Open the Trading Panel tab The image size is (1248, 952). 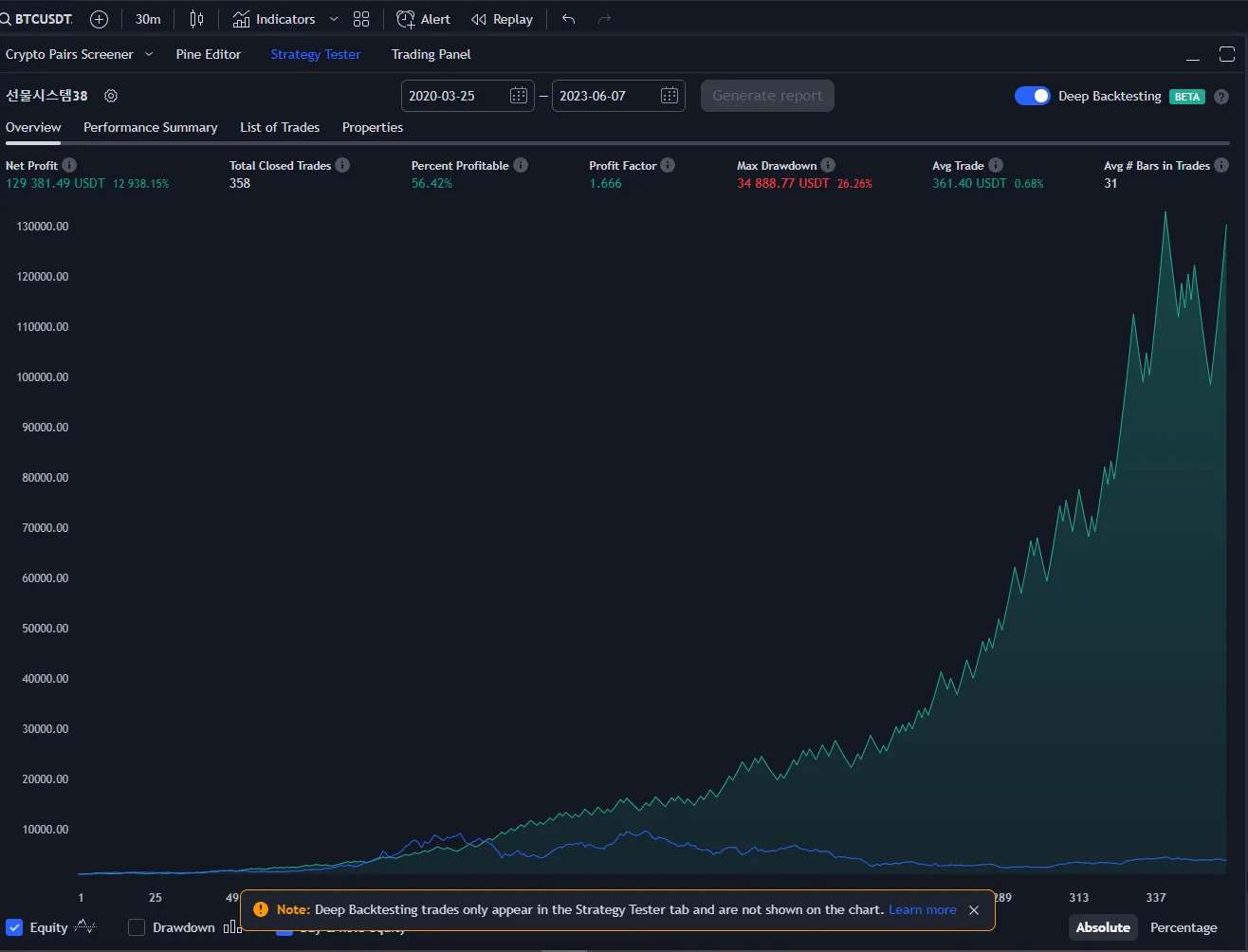pyautogui.click(x=431, y=54)
